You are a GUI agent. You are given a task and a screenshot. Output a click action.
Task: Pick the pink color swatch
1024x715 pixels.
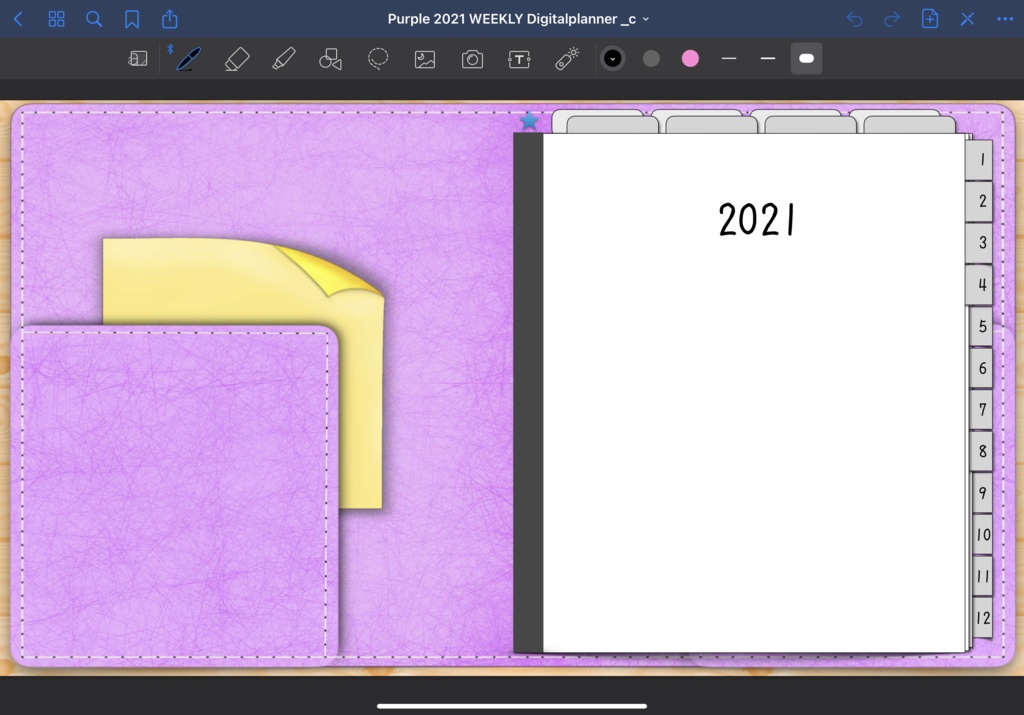pyautogui.click(x=690, y=59)
